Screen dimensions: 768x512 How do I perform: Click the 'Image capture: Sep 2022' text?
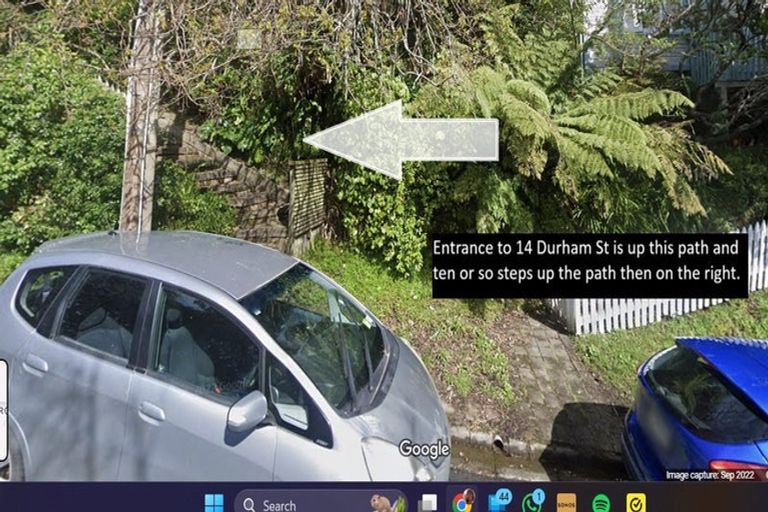pyautogui.click(x=710, y=475)
